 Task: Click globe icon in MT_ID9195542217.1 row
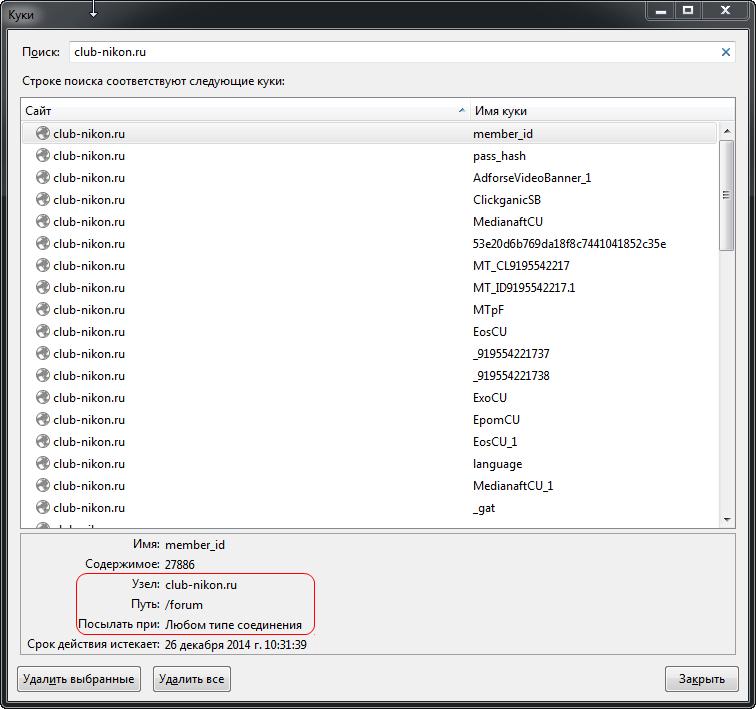43,288
